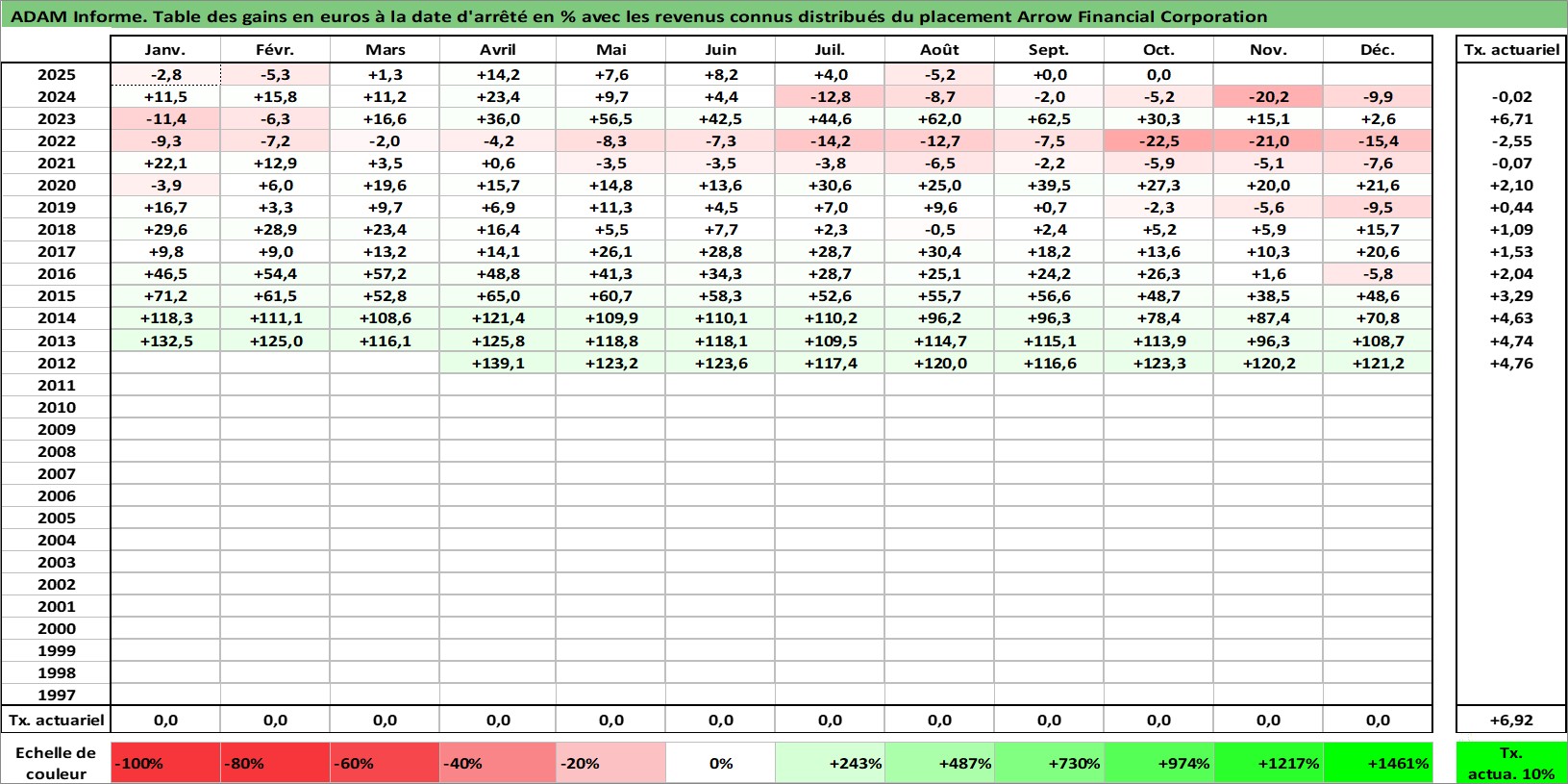Select the 'Avril' column header
The image size is (1568, 784).
pyautogui.click(x=497, y=50)
